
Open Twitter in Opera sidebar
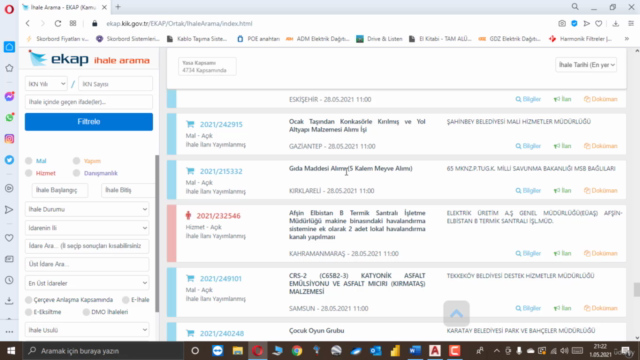coord(9,160)
